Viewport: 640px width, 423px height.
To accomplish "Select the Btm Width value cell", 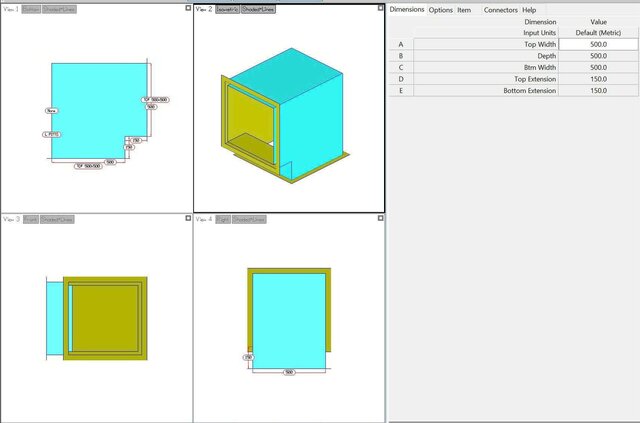I will tap(598, 67).
